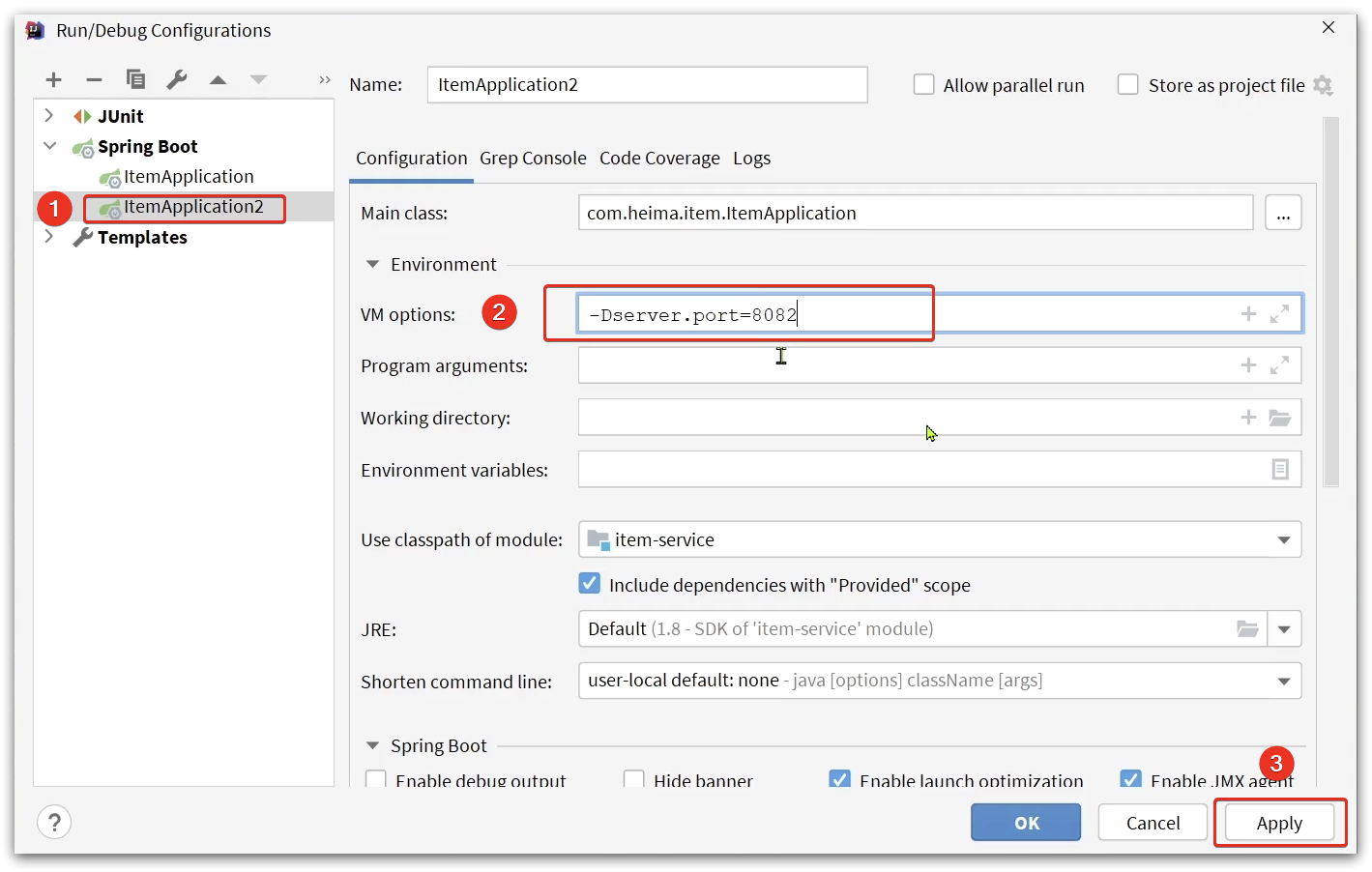Toggle Hide banner checkbox

point(634,779)
